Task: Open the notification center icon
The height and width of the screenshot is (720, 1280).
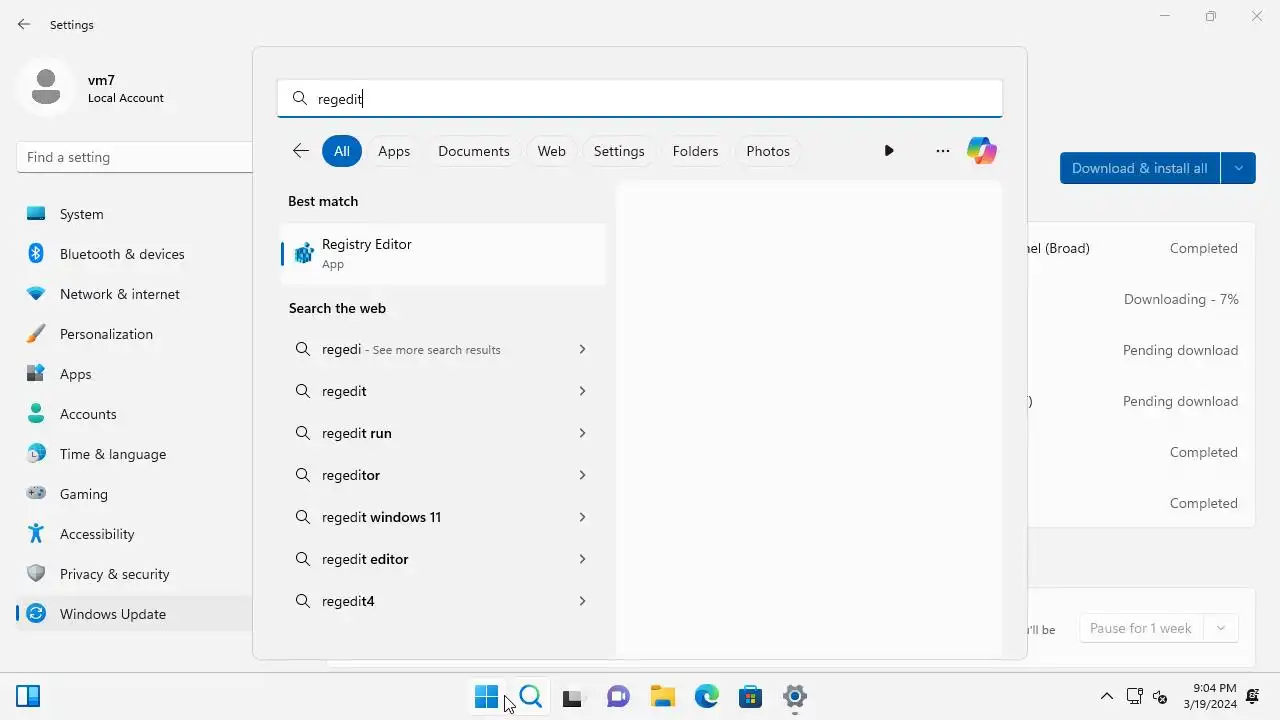Action: pos(1253,697)
